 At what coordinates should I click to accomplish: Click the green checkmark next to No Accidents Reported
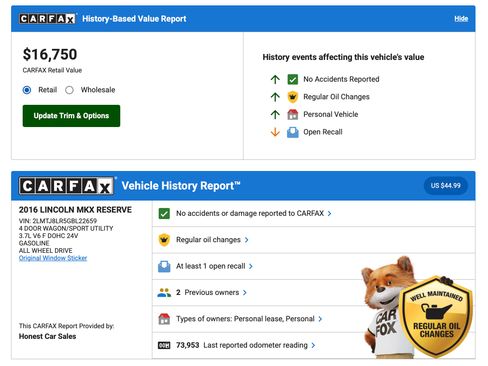click(293, 79)
